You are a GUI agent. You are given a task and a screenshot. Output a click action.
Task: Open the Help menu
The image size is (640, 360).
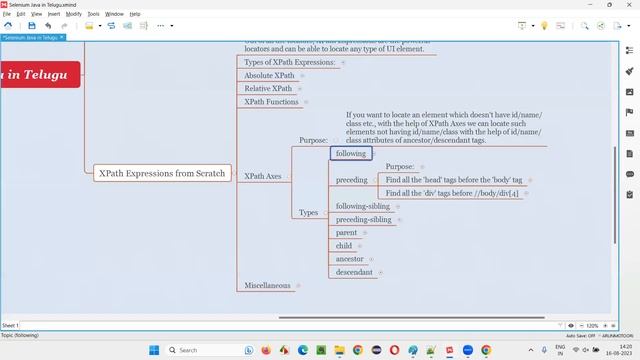pos(135,14)
